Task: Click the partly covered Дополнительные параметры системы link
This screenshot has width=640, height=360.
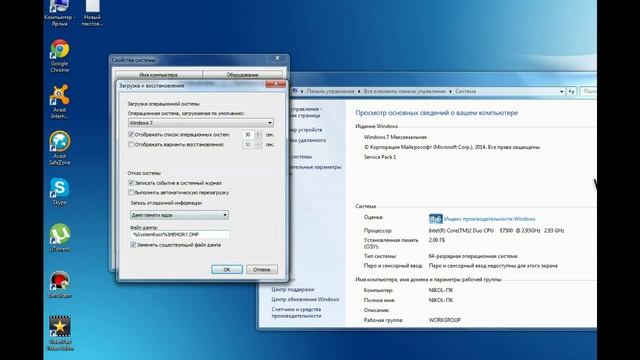Action: pyautogui.click(x=315, y=167)
